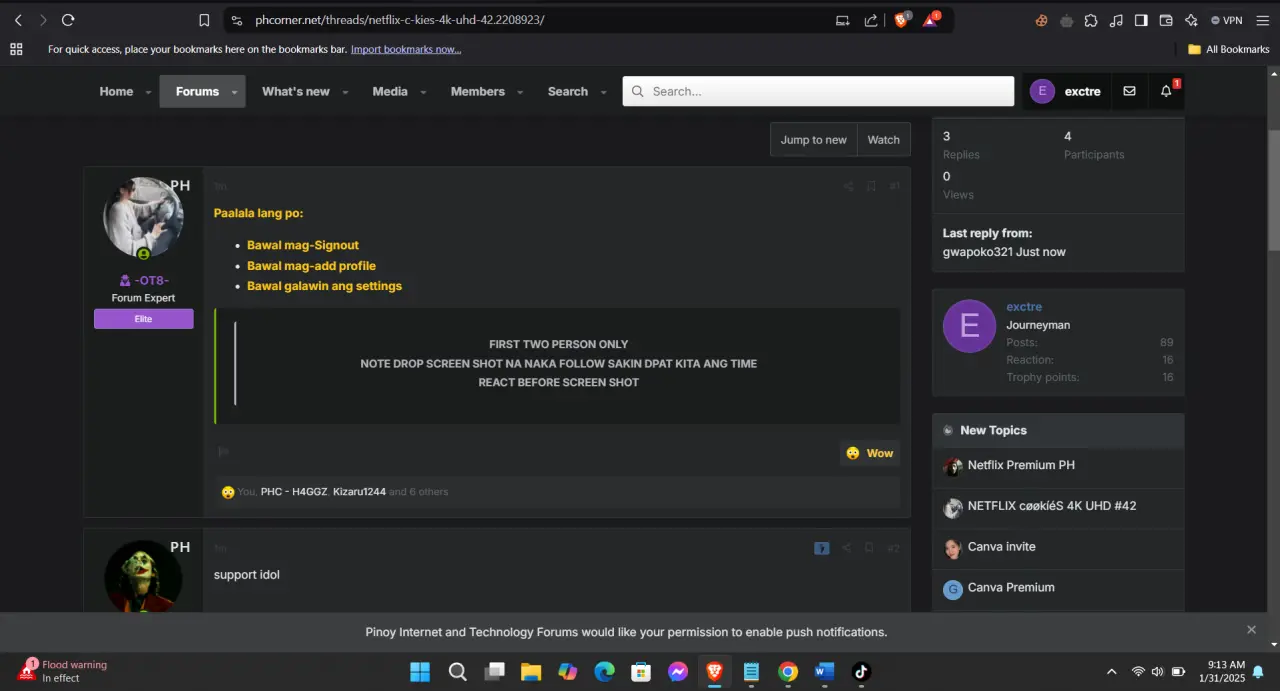The width and height of the screenshot is (1280, 691).
Task: Toggle the Wow reaction on first post
Action: pyautogui.click(x=869, y=453)
